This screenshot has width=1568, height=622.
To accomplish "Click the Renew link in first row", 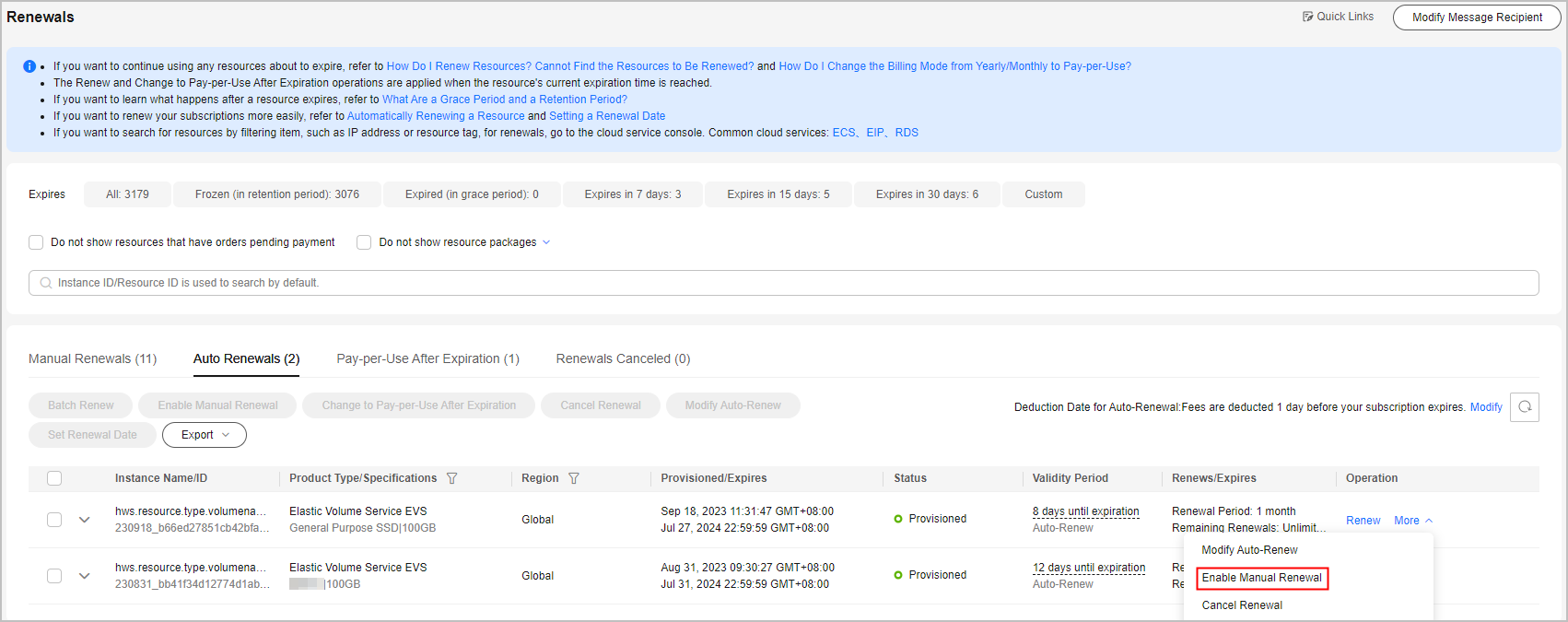I will tap(1363, 521).
